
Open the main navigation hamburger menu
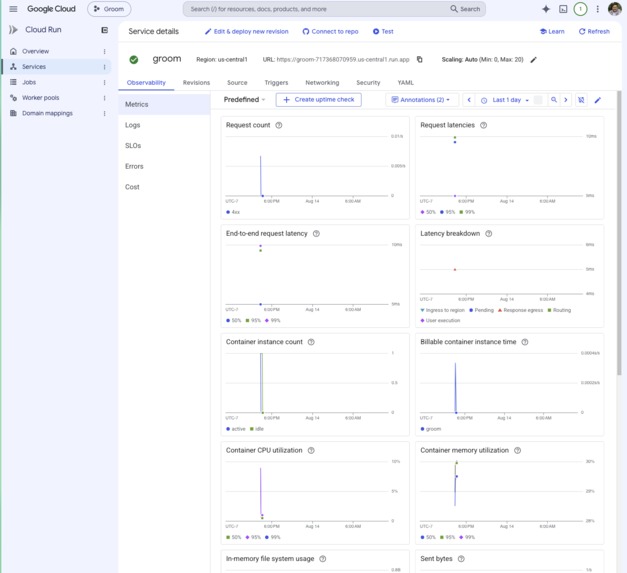tap(13, 9)
